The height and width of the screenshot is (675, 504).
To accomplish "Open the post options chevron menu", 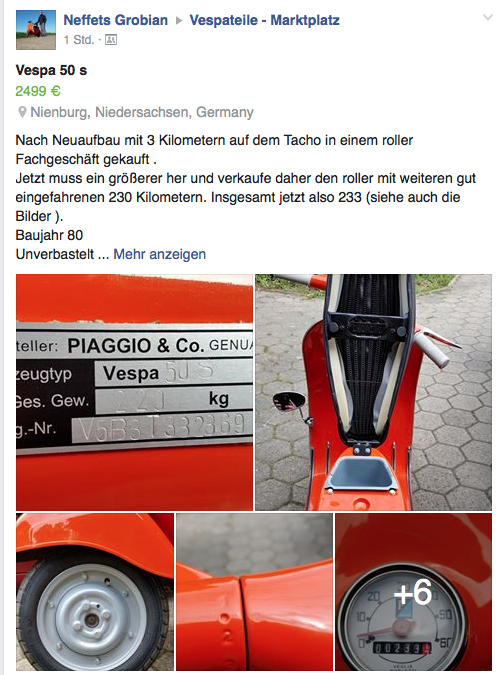I will click(488, 17).
